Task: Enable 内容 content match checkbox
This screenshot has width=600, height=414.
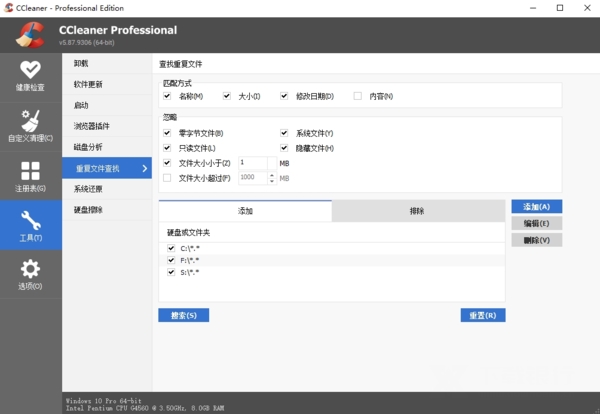Action: click(x=357, y=96)
